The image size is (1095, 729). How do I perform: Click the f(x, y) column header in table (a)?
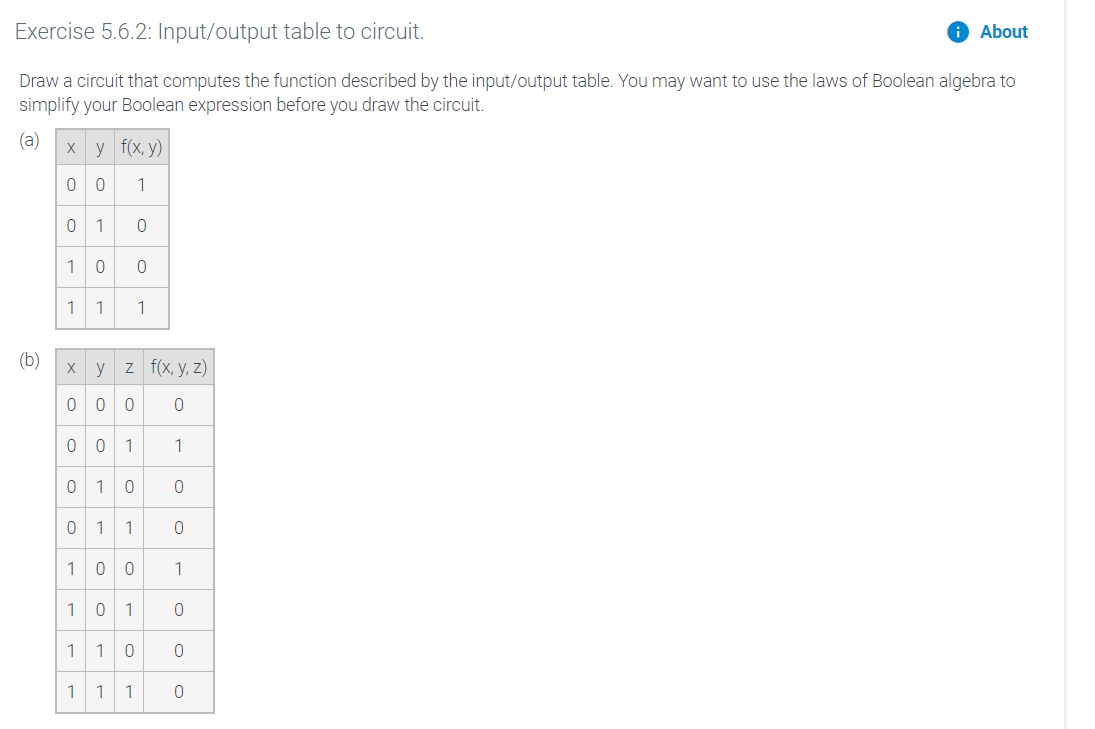pyautogui.click(x=140, y=147)
